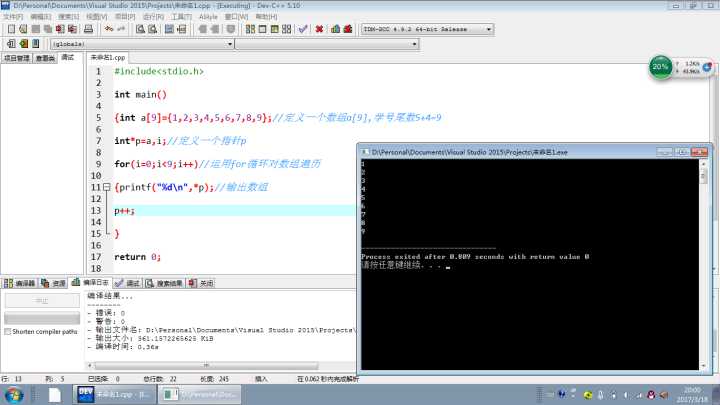Click the Save file toolbar icon
This screenshot has height=405, width=720.
pos(35,29)
